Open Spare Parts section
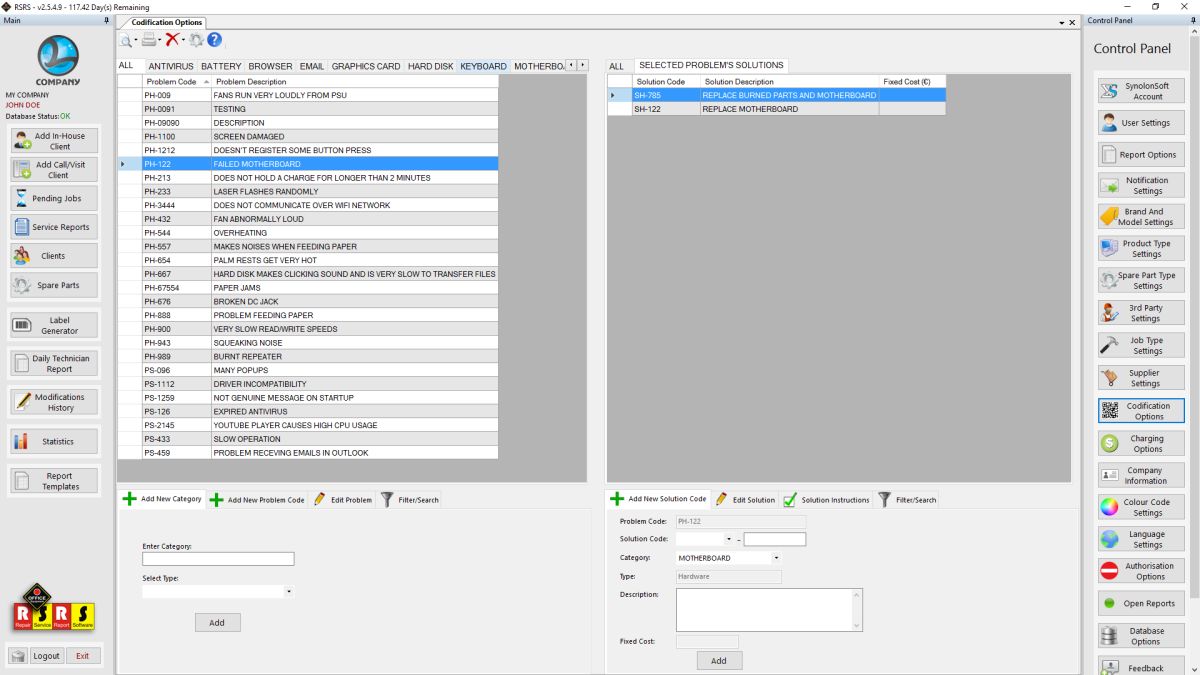1200x675 pixels. point(54,285)
